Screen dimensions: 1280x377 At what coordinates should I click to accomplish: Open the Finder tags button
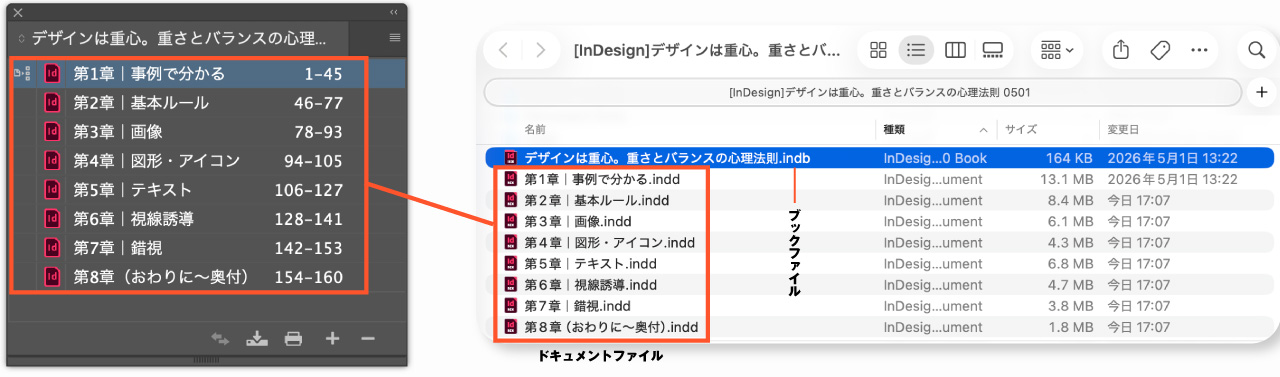pyautogui.click(x=1160, y=50)
